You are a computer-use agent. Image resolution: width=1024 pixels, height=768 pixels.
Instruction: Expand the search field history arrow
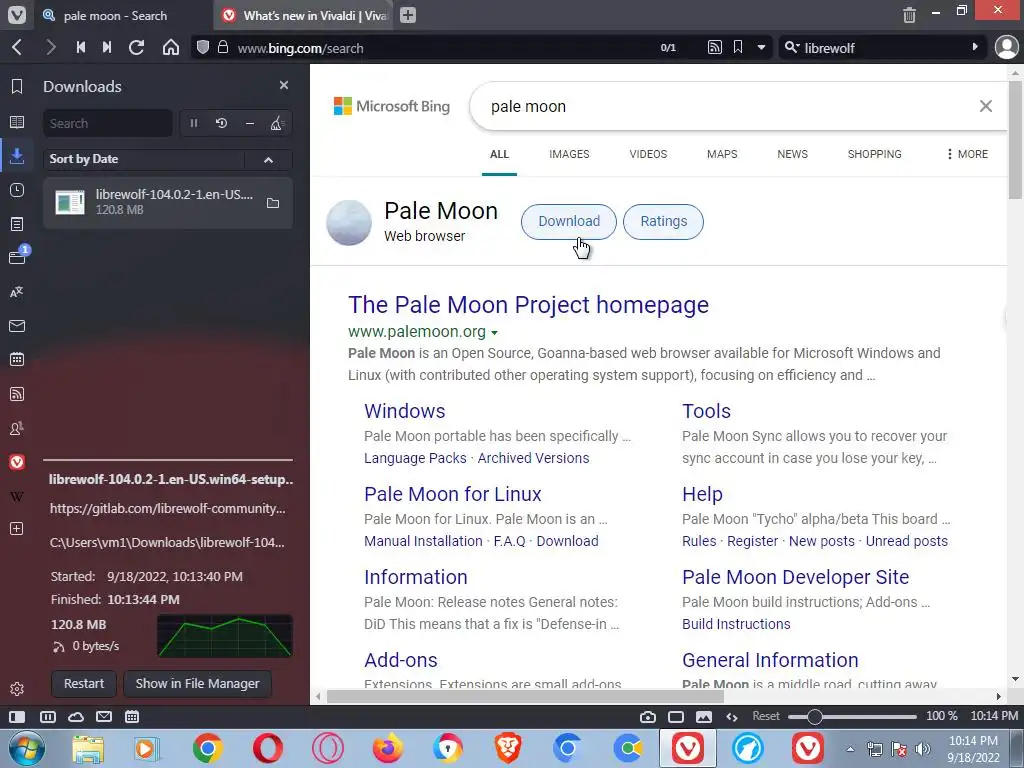[x=975, y=47]
